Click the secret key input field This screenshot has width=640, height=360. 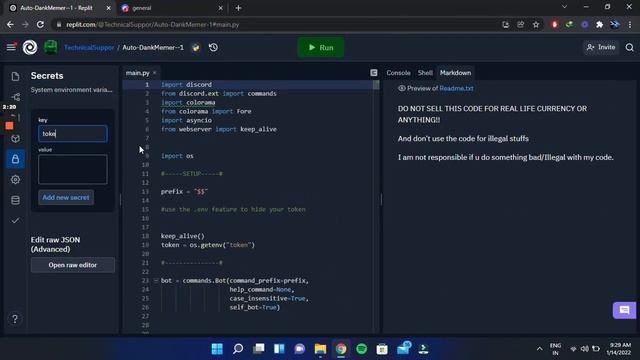pos(73,133)
